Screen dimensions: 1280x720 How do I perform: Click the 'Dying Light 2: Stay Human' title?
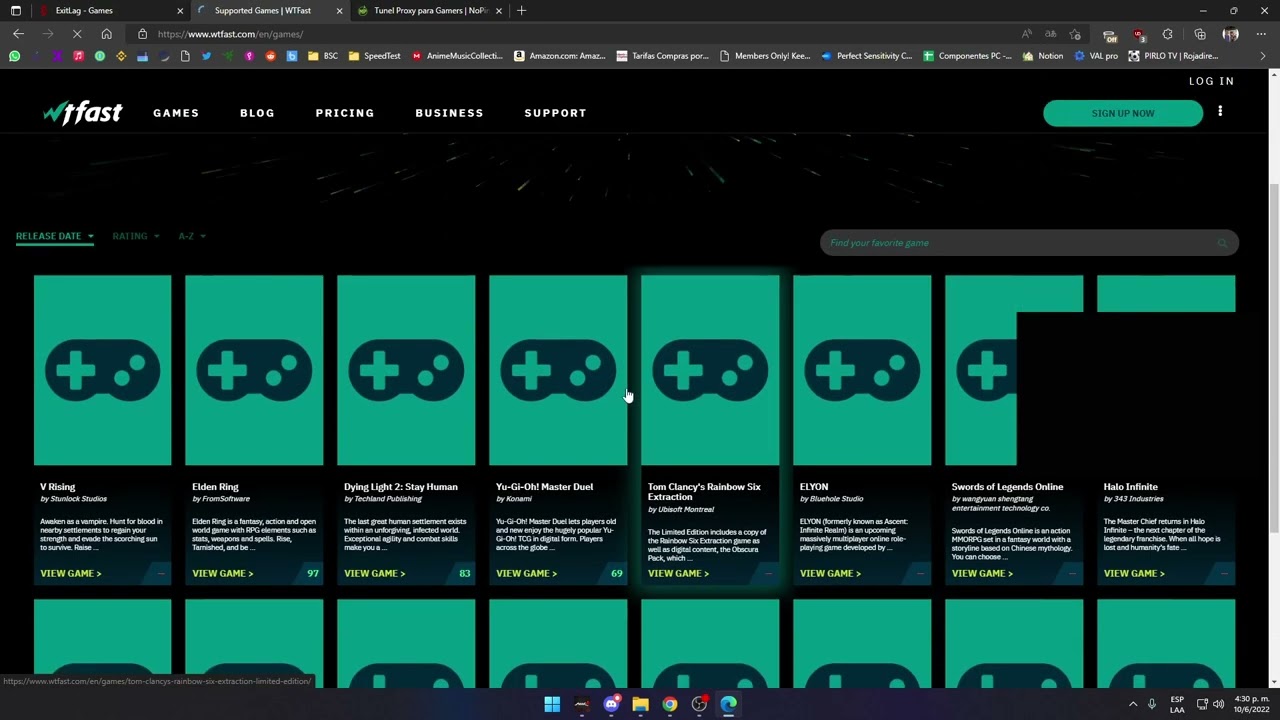click(x=401, y=487)
